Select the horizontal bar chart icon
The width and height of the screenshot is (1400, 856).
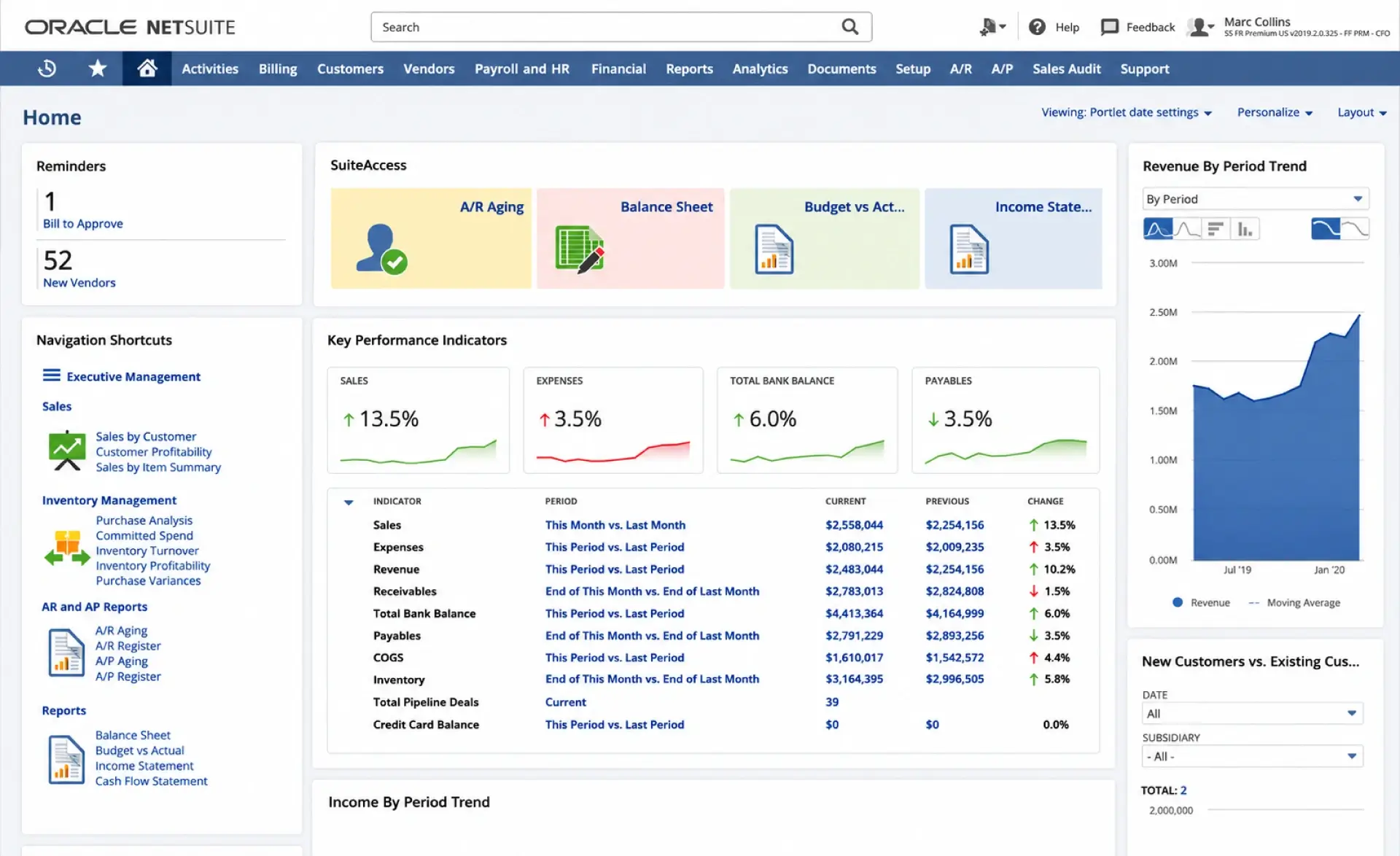[1215, 229]
